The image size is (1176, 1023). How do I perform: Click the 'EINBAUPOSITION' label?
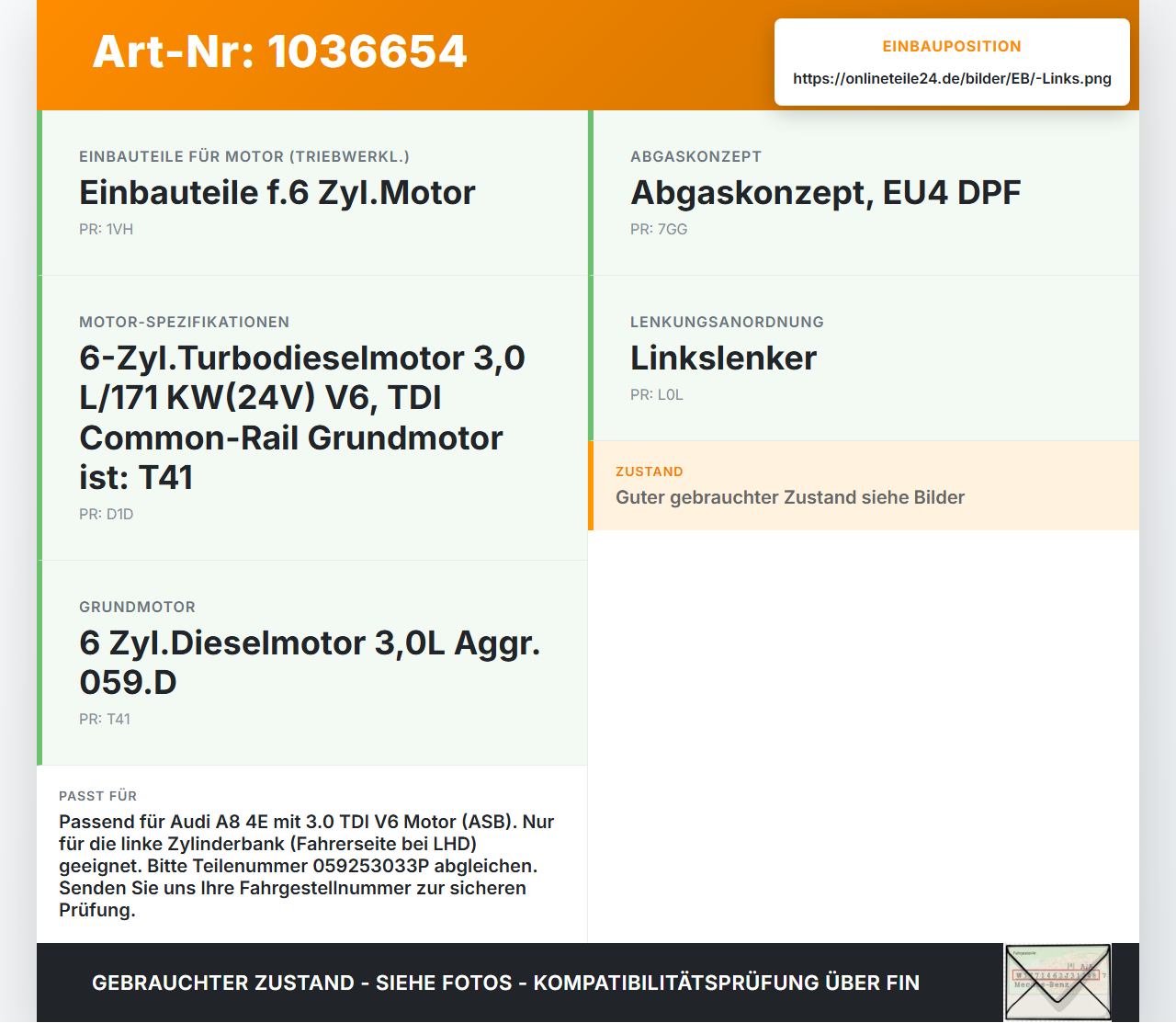[x=952, y=47]
